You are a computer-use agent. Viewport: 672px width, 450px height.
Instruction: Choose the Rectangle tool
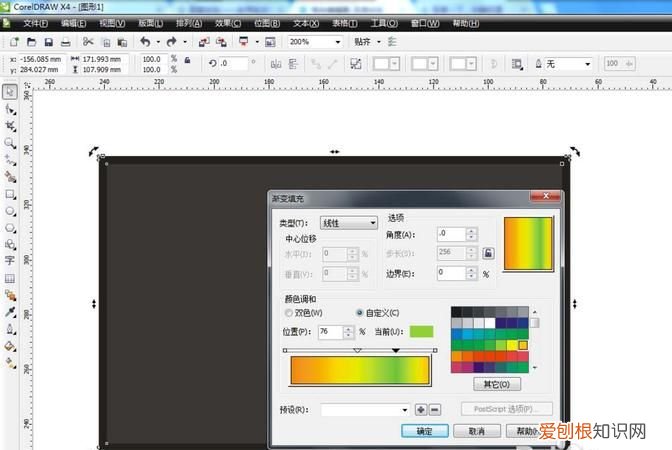click(10, 194)
